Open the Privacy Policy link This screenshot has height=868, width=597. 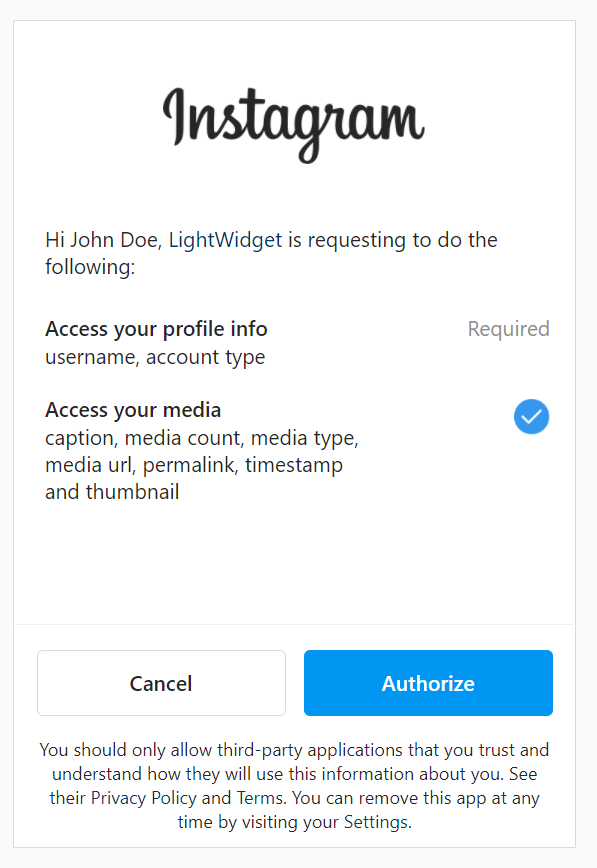[143, 798]
